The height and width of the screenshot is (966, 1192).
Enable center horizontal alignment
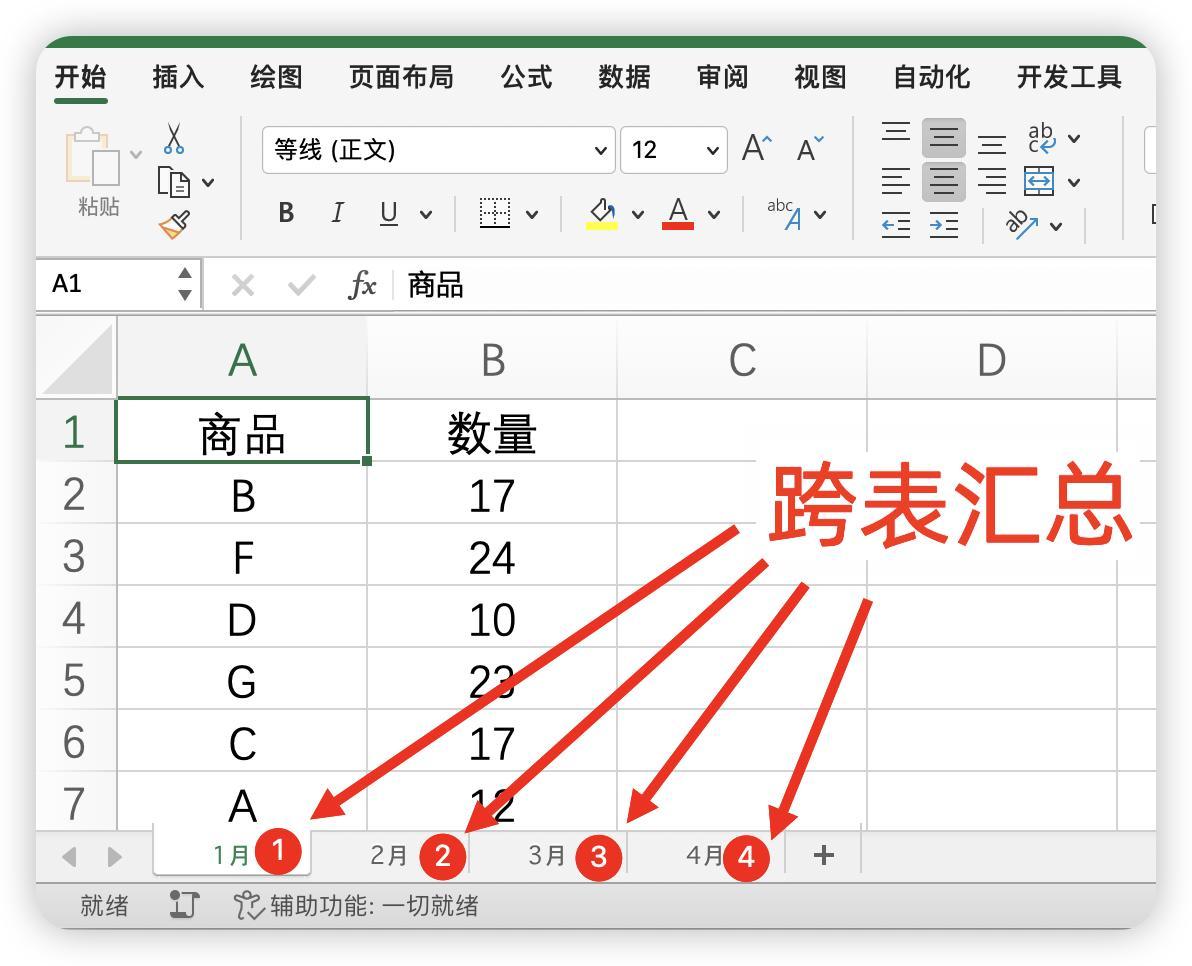click(943, 182)
